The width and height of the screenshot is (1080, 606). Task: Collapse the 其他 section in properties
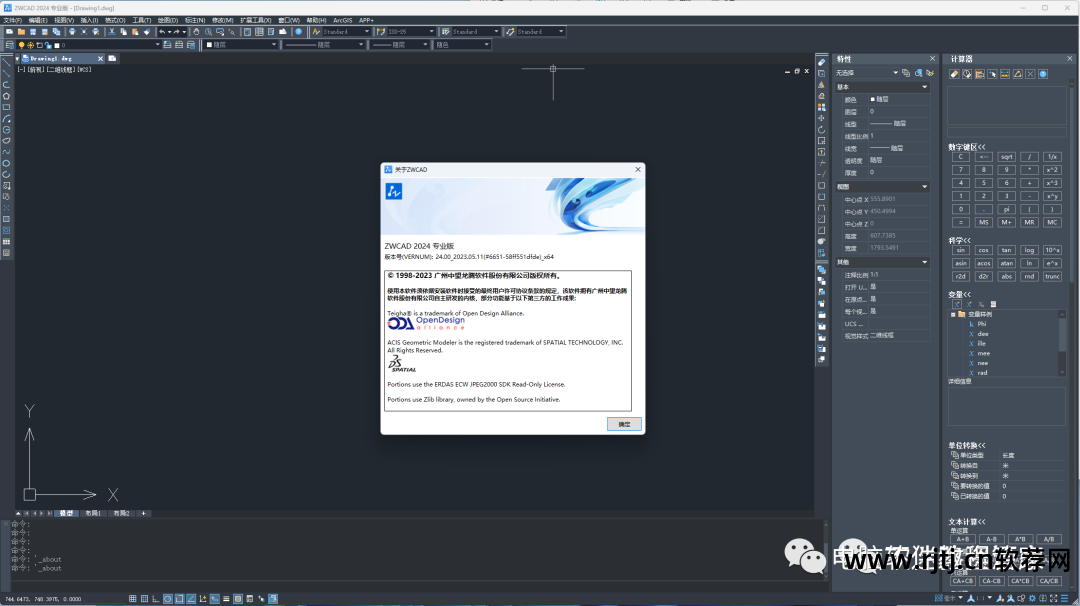coord(924,262)
